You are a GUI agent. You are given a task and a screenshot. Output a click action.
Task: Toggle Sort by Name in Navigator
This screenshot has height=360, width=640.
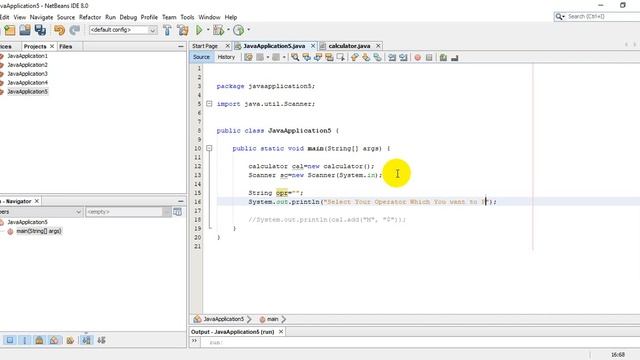[x=86, y=340]
